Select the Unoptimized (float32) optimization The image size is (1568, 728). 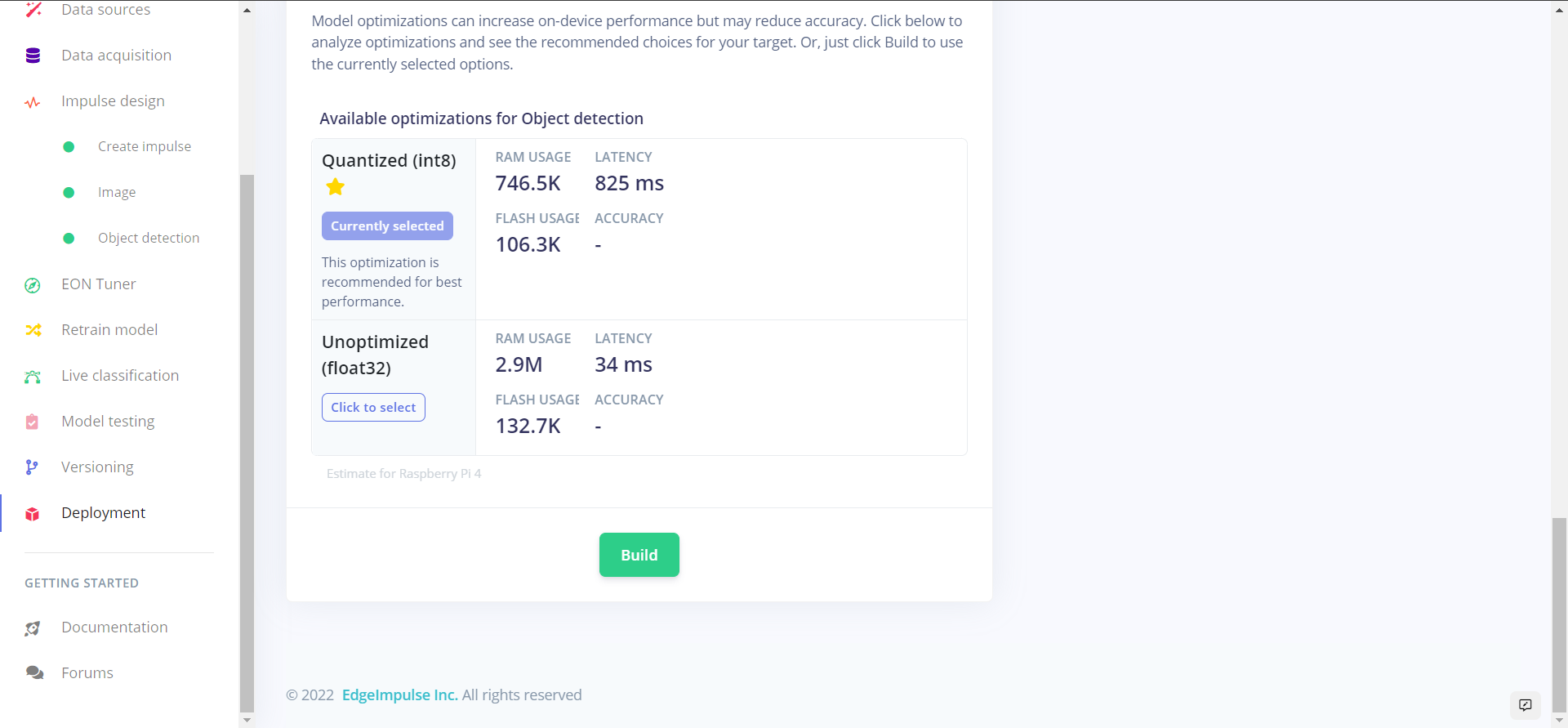[373, 407]
